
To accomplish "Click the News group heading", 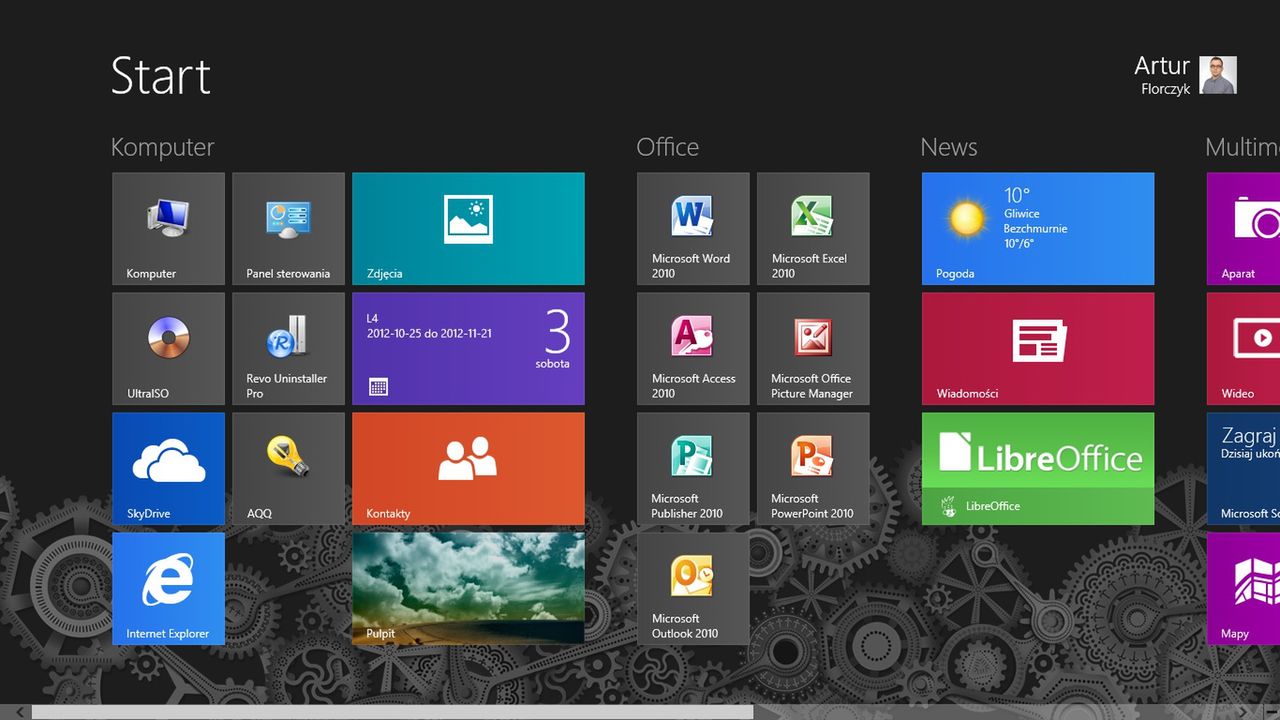I will [949, 147].
